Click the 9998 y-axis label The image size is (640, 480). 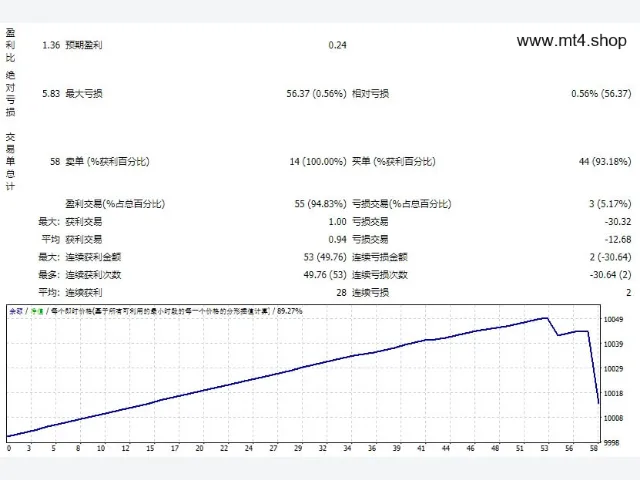(611, 442)
